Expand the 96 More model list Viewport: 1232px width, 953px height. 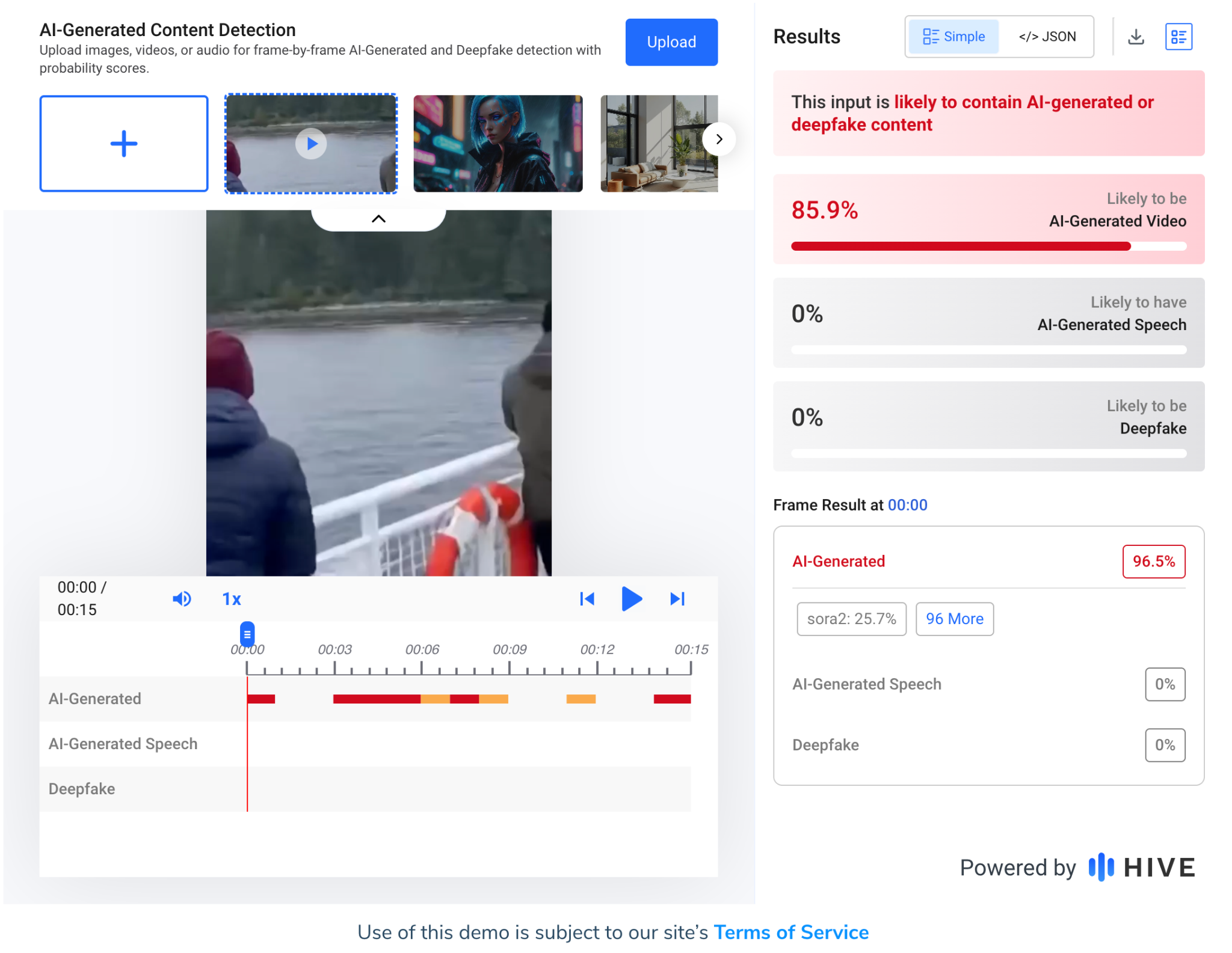pos(954,619)
